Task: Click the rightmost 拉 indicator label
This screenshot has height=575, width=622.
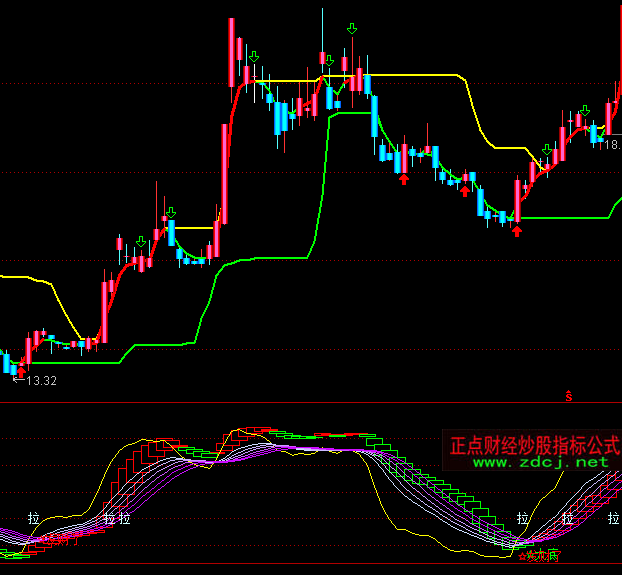Action: [610, 519]
